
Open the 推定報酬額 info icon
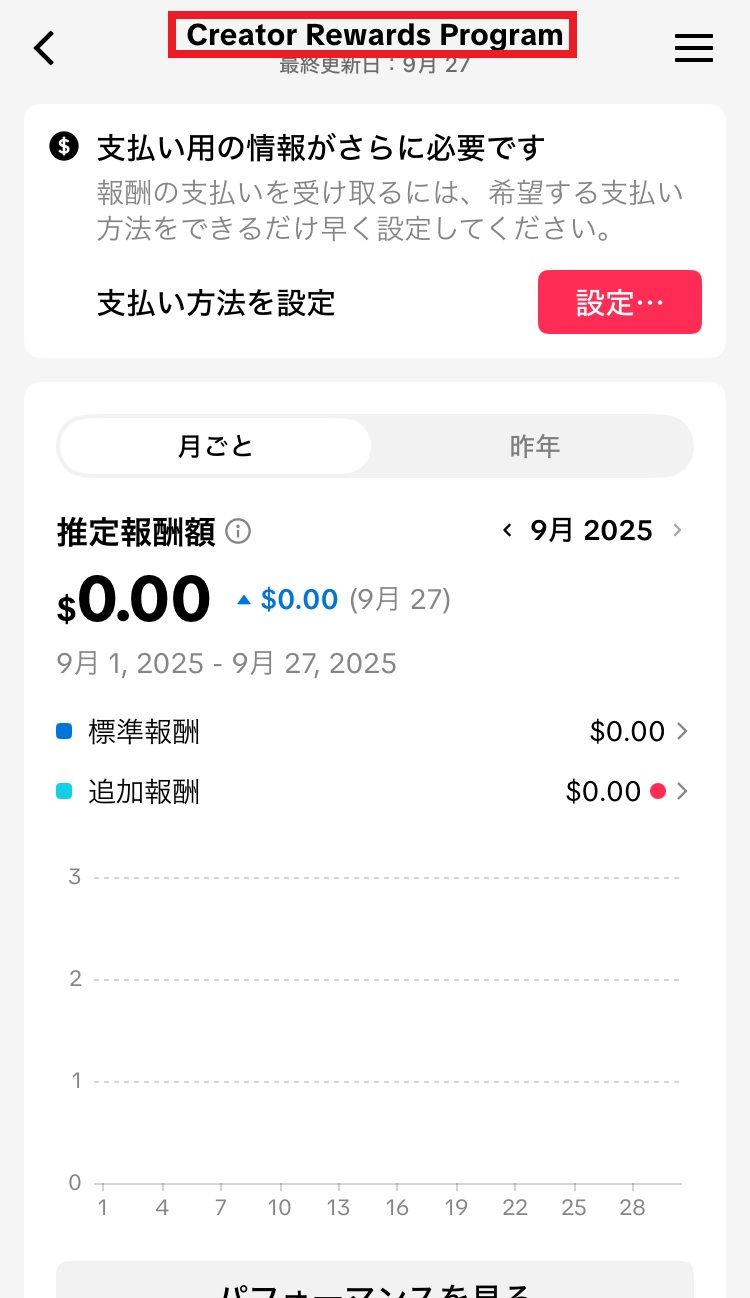pyautogui.click(x=238, y=531)
